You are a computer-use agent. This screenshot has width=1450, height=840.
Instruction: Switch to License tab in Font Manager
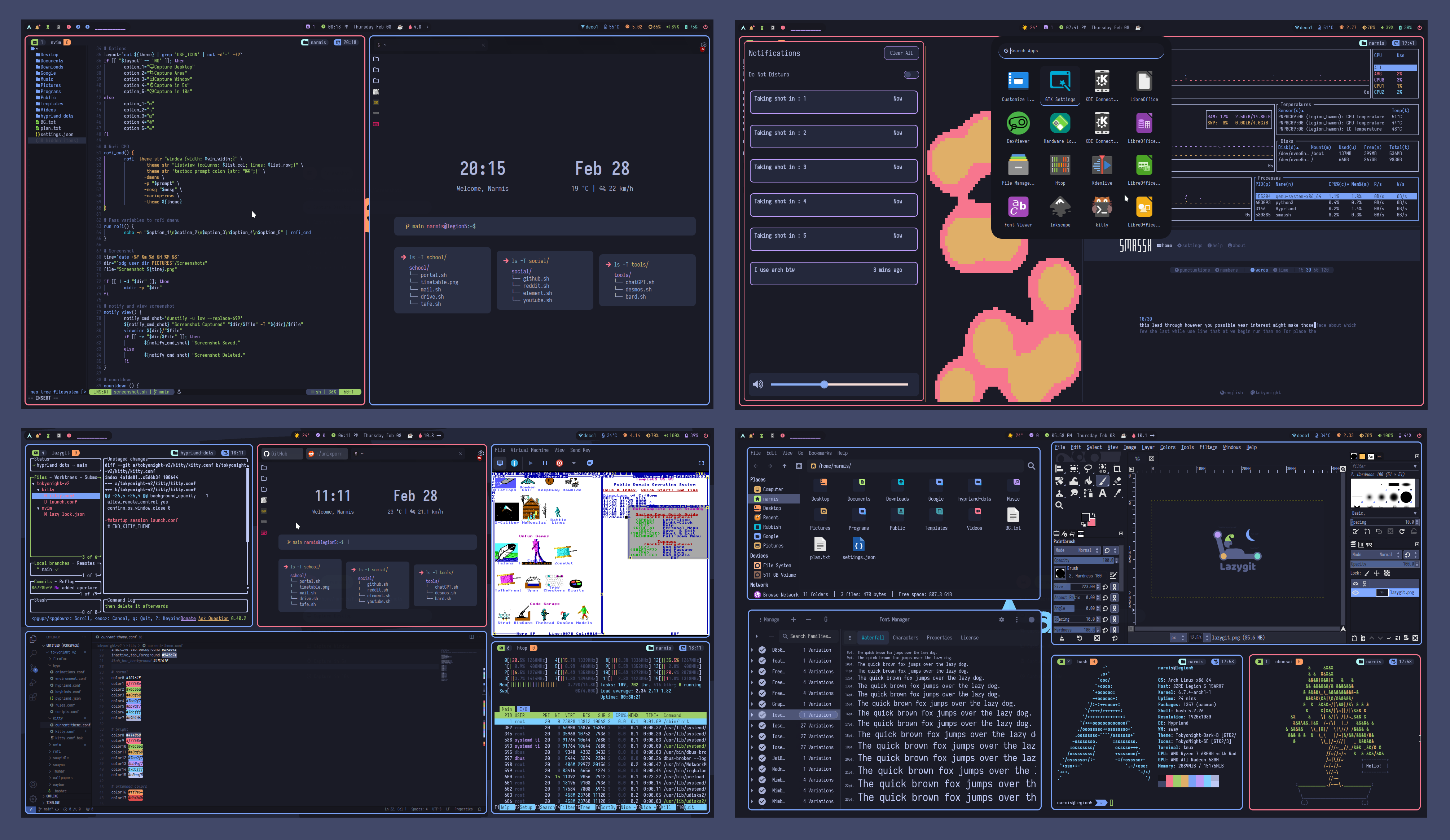(970, 638)
